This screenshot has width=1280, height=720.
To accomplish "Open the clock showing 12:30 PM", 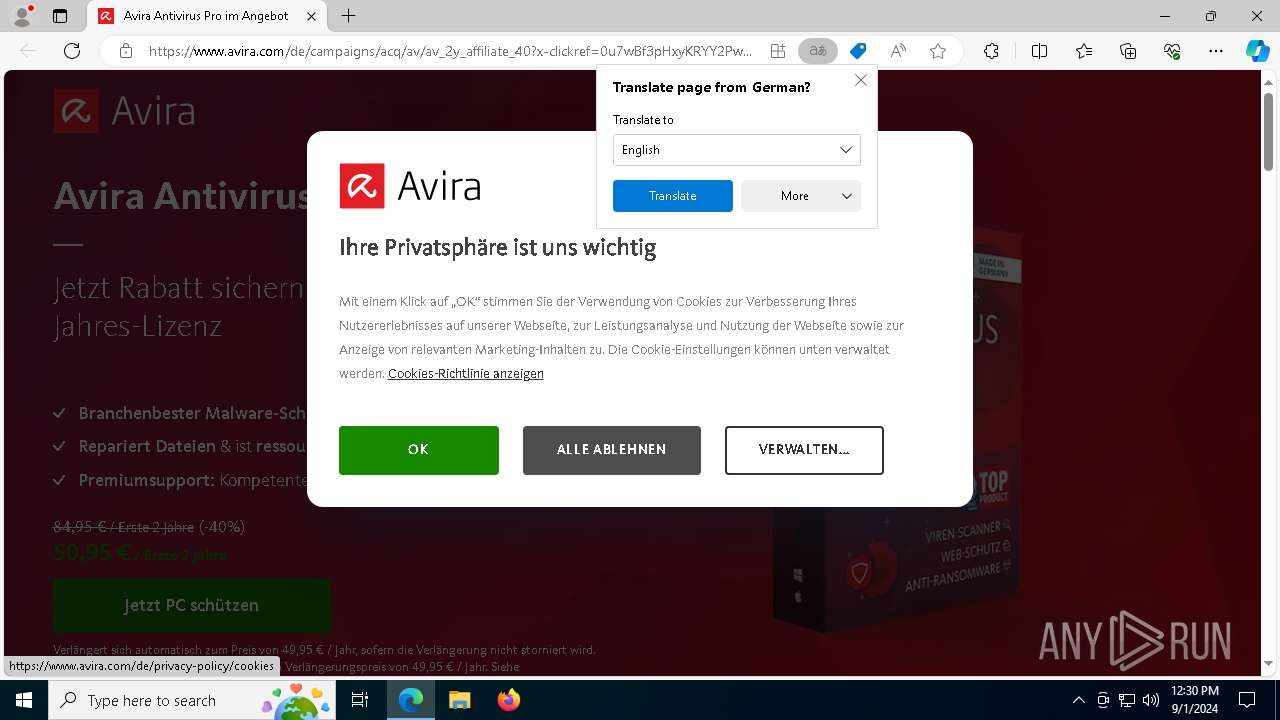I will click(x=1194, y=700).
